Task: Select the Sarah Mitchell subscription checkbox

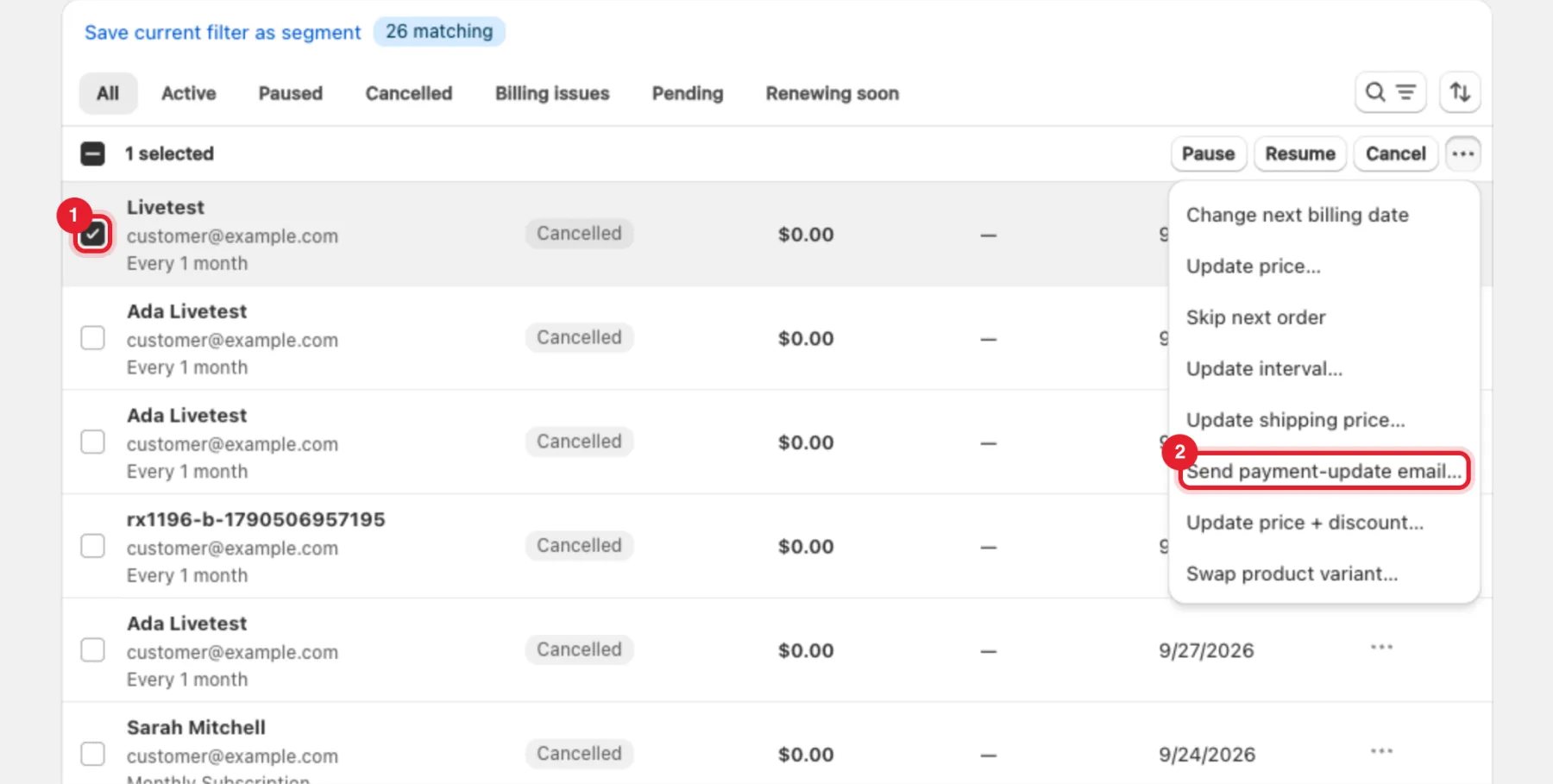Action: pos(92,754)
